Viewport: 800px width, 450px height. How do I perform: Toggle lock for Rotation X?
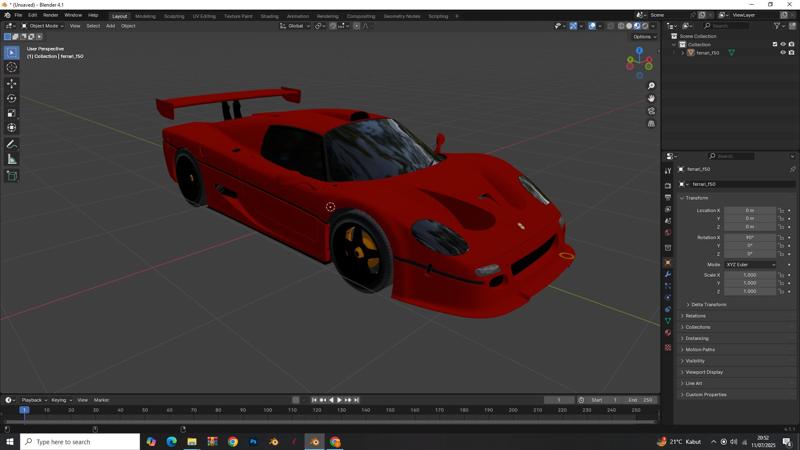pyautogui.click(x=781, y=237)
